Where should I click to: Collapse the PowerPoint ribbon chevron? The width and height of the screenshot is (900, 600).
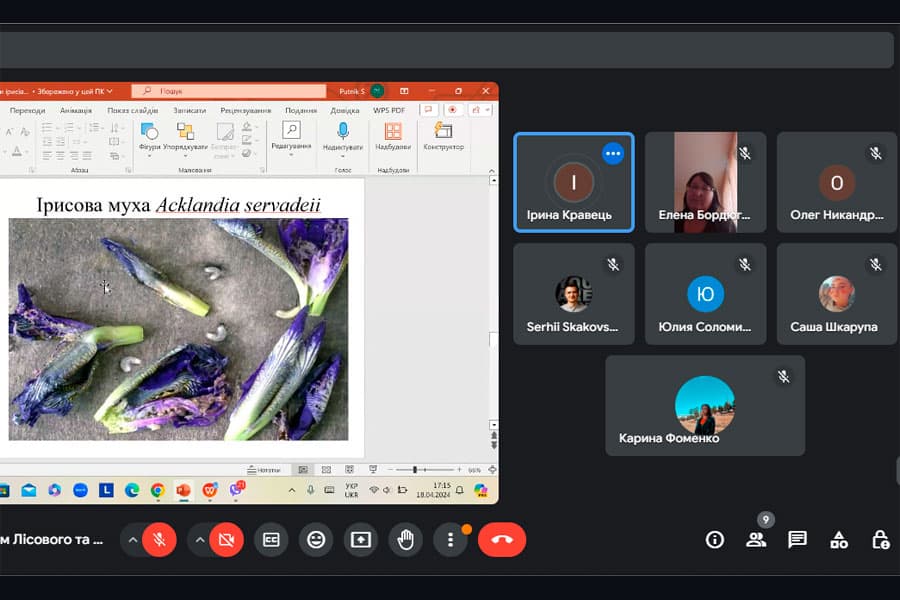point(491,171)
